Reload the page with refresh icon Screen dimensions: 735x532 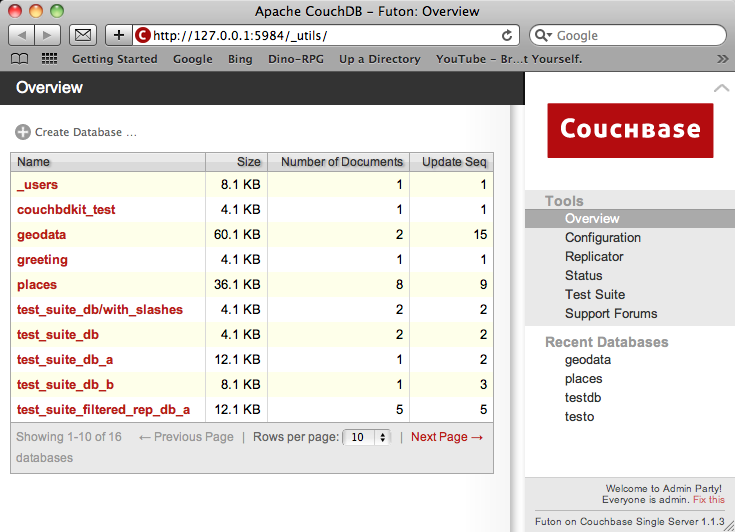[x=507, y=35]
